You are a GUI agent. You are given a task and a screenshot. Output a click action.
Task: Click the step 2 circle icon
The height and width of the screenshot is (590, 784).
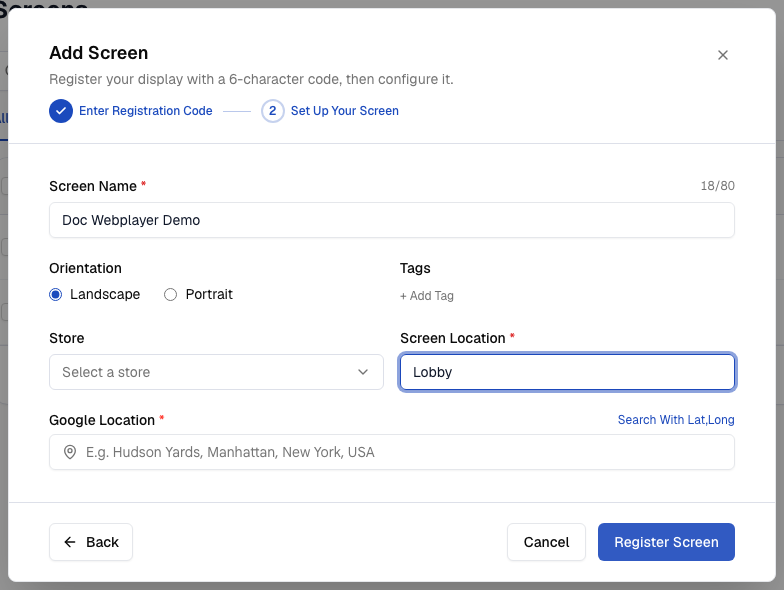pyautogui.click(x=272, y=111)
